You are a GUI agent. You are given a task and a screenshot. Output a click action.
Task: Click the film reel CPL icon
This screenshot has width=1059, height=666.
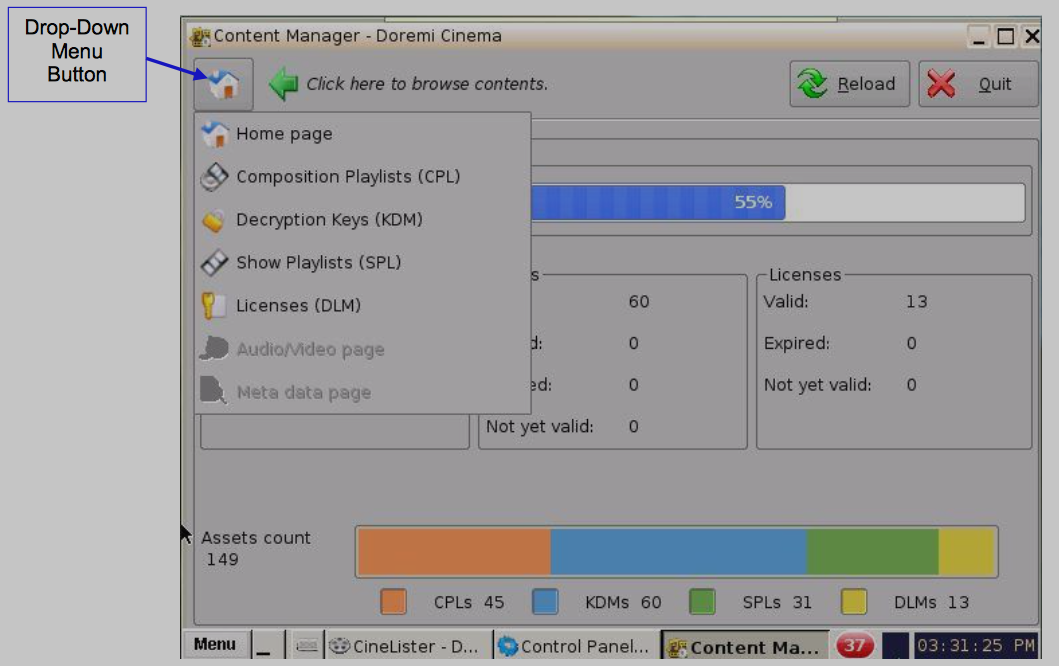[x=214, y=177]
